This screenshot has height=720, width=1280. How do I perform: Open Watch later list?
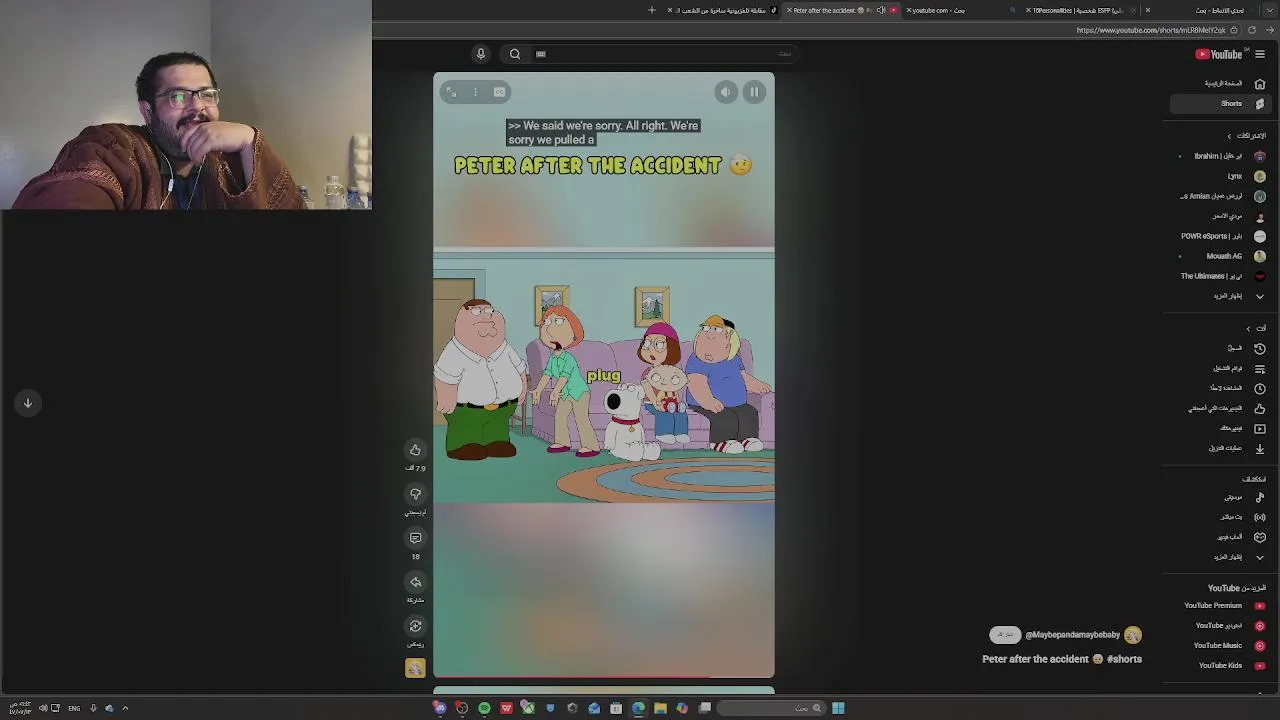1221,388
